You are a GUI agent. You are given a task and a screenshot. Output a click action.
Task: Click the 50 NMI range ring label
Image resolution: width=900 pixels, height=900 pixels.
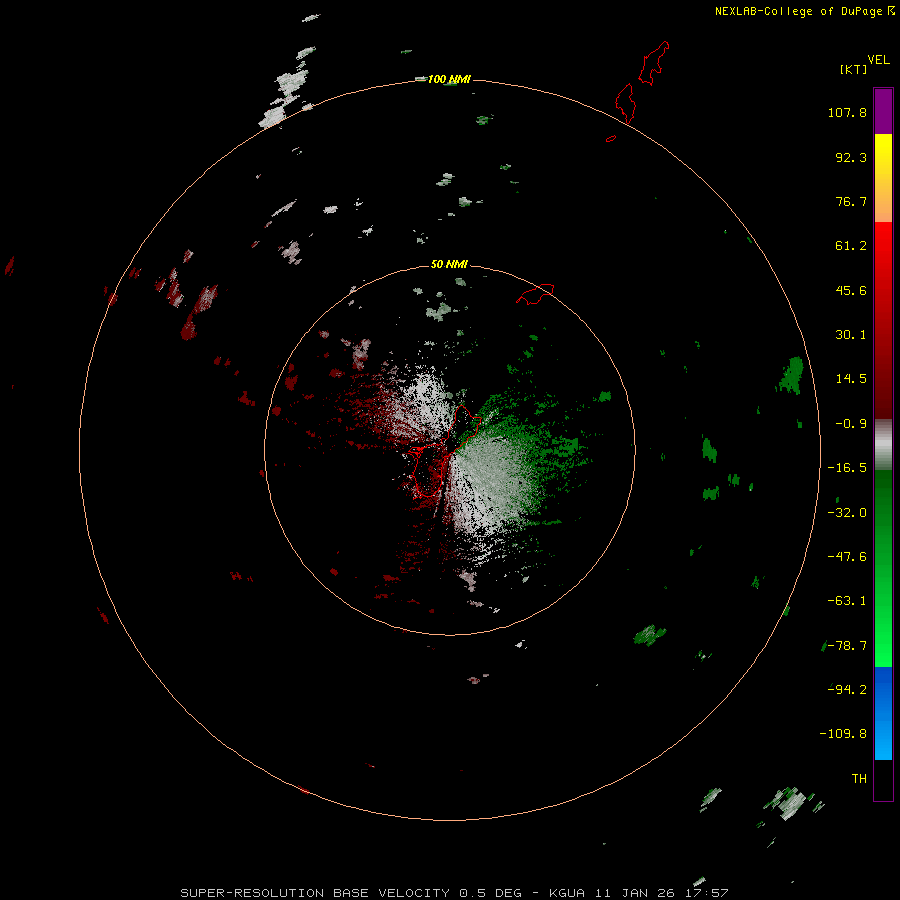pos(449,264)
